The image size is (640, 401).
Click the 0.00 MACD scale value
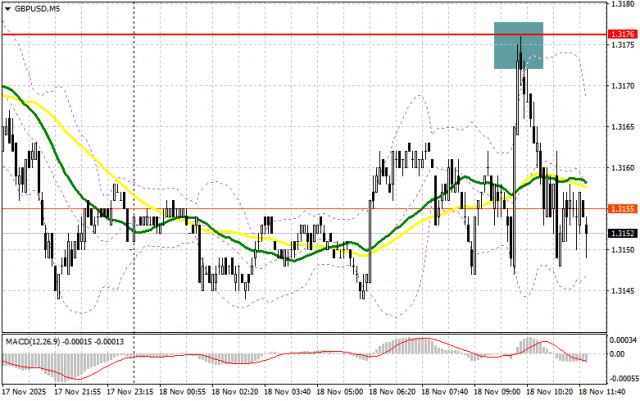[619, 354]
